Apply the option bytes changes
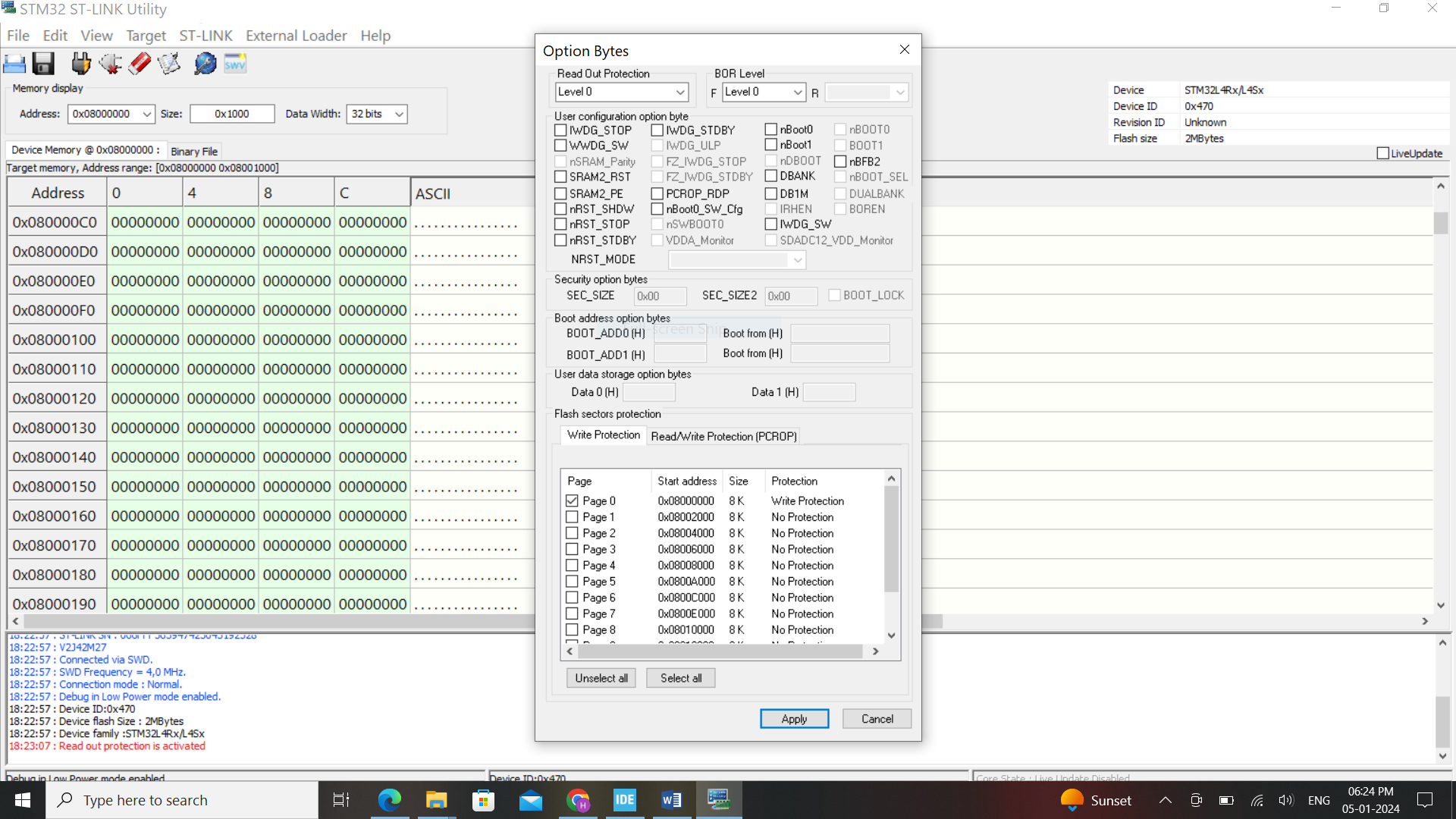The height and width of the screenshot is (819, 1456). [794, 718]
